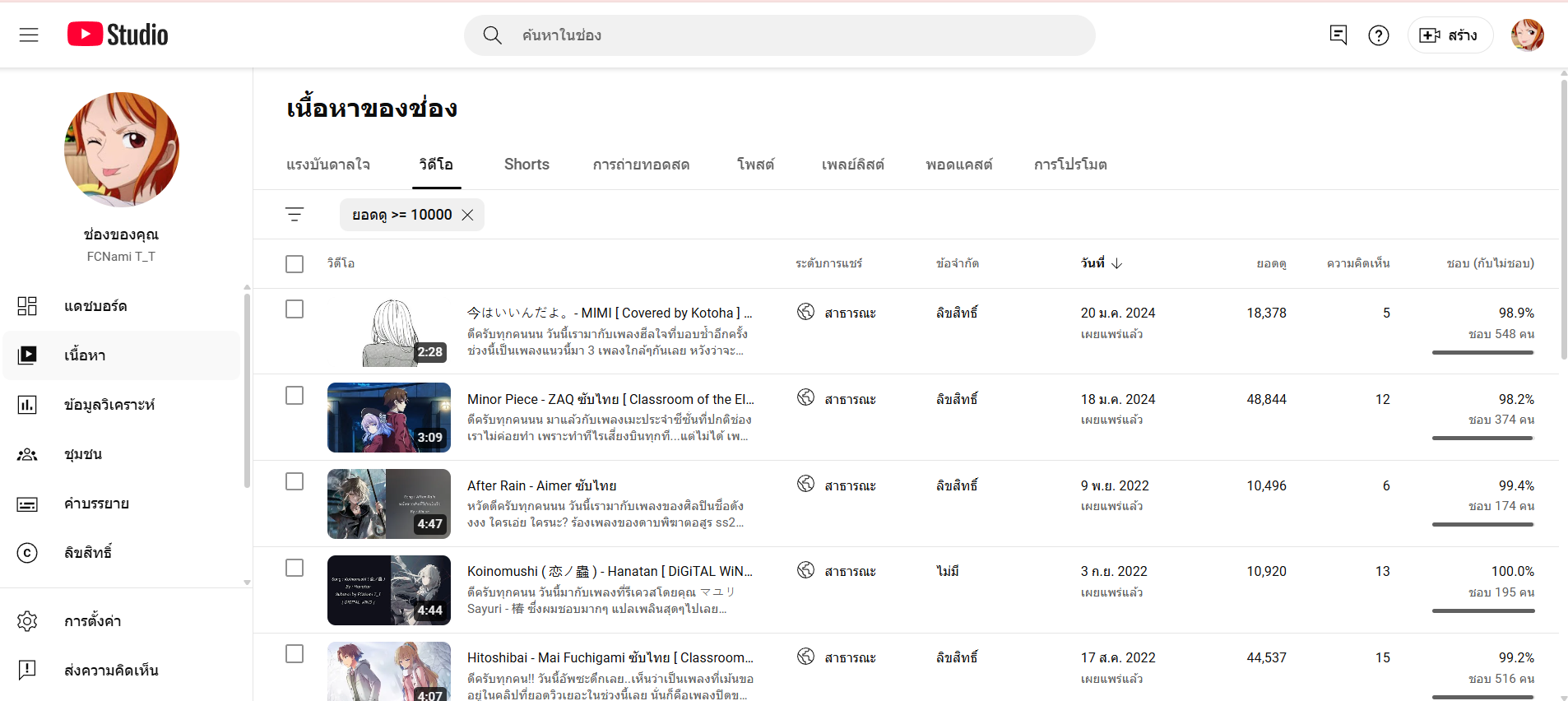Open After Rain - Aimer thumbnail
This screenshot has height=701, width=1568.
coord(389,504)
